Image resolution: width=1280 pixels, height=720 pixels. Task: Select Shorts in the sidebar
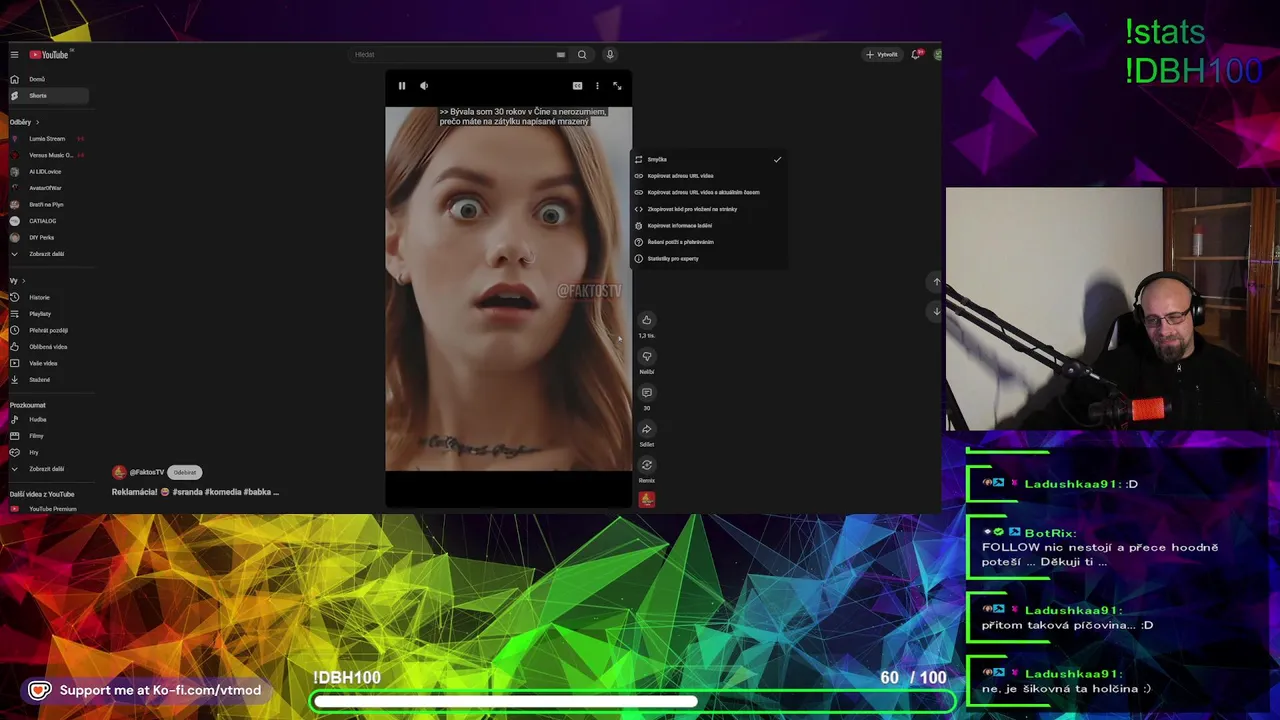[x=47, y=96]
